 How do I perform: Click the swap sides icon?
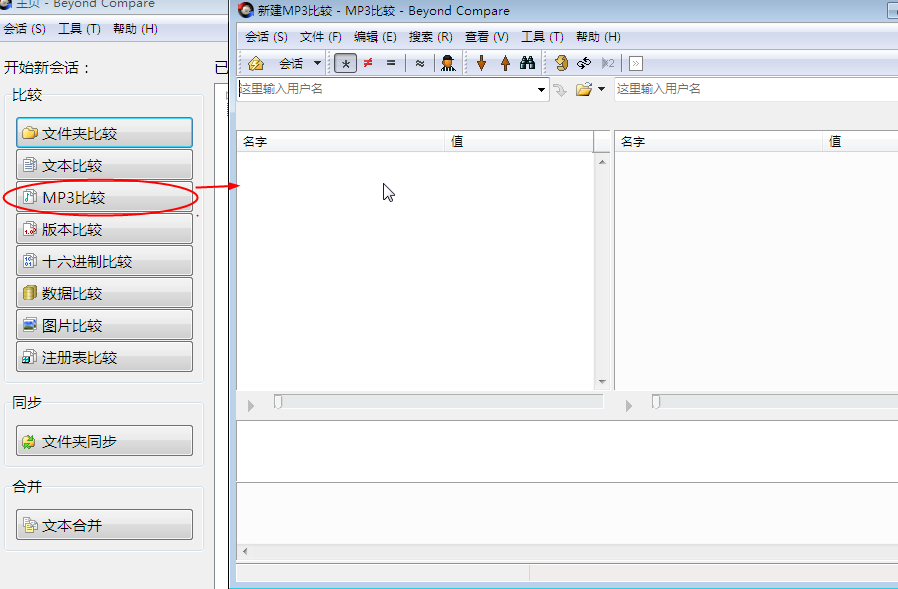point(584,63)
